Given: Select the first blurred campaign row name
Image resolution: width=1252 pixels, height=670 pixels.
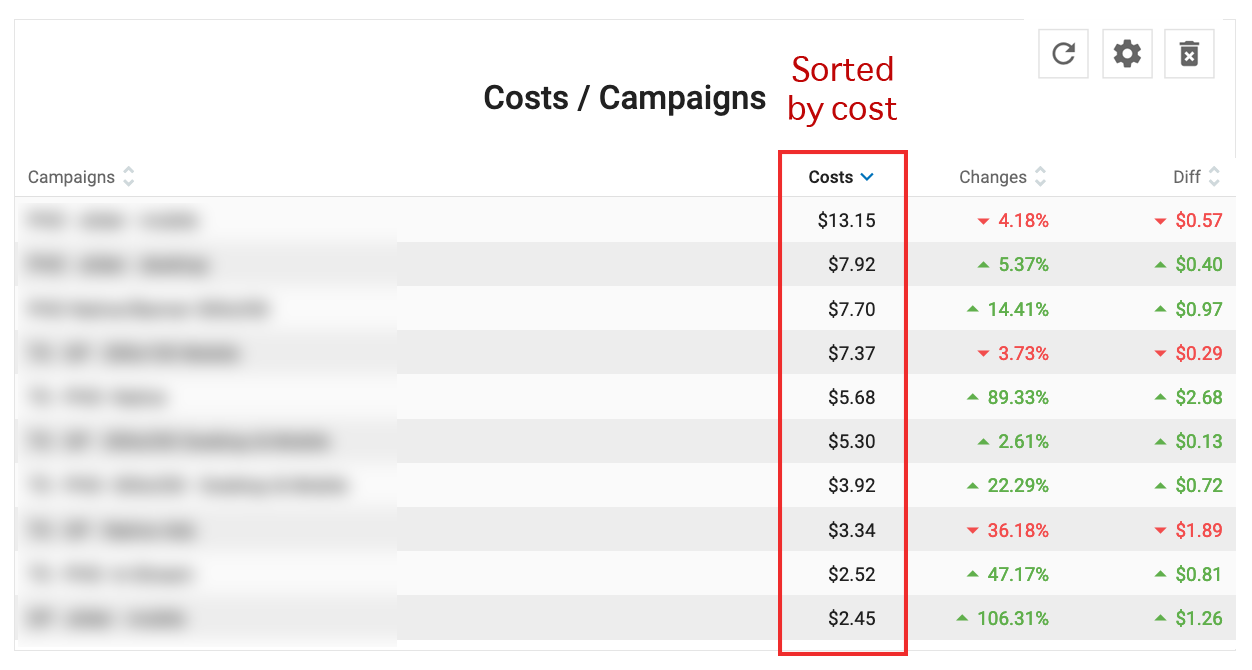Looking at the screenshot, I should [113, 220].
